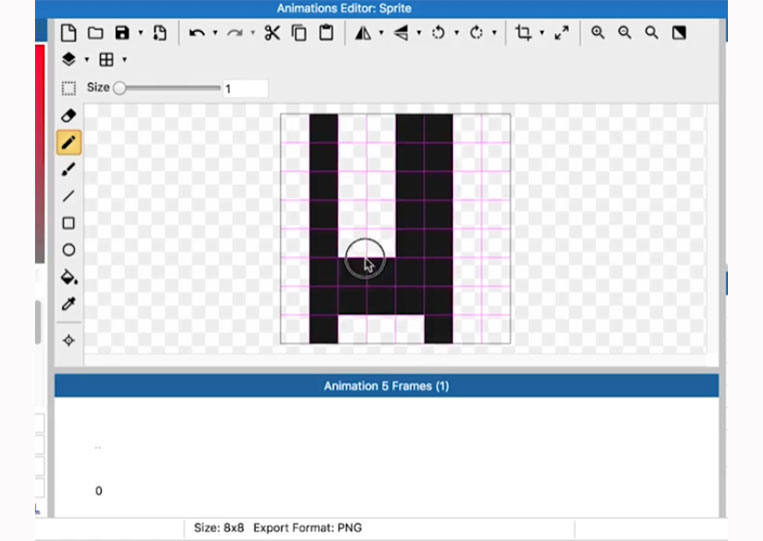Select the rectangular selection tool
The width and height of the screenshot is (763, 541).
click(69, 89)
